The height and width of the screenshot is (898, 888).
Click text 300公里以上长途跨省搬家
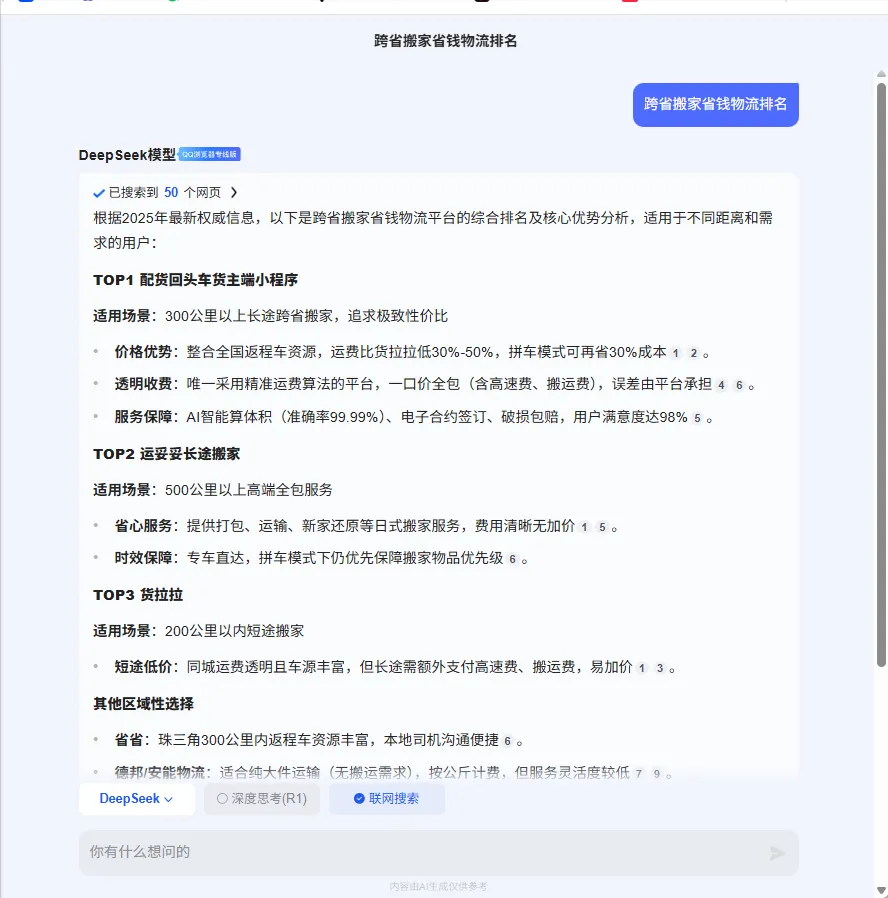[x=249, y=316]
